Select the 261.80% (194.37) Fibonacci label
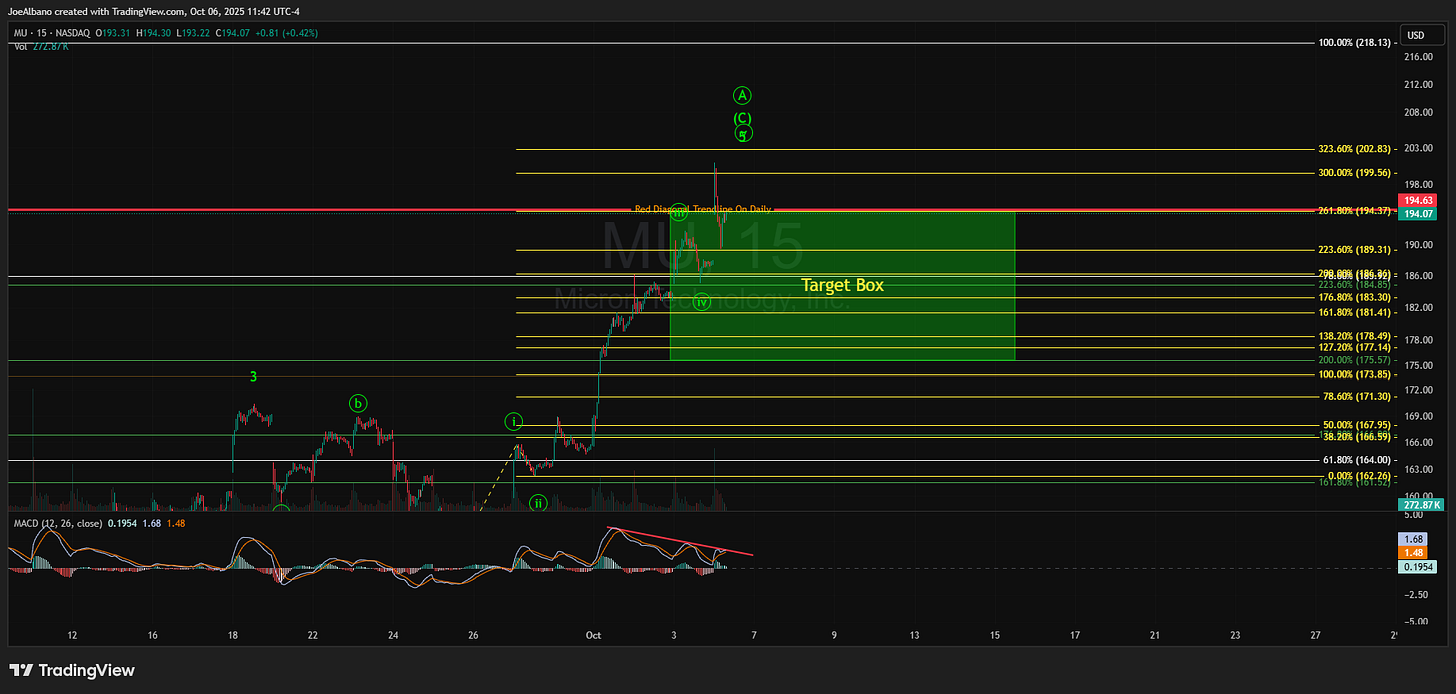This screenshot has width=1456, height=694. (x=1355, y=210)
